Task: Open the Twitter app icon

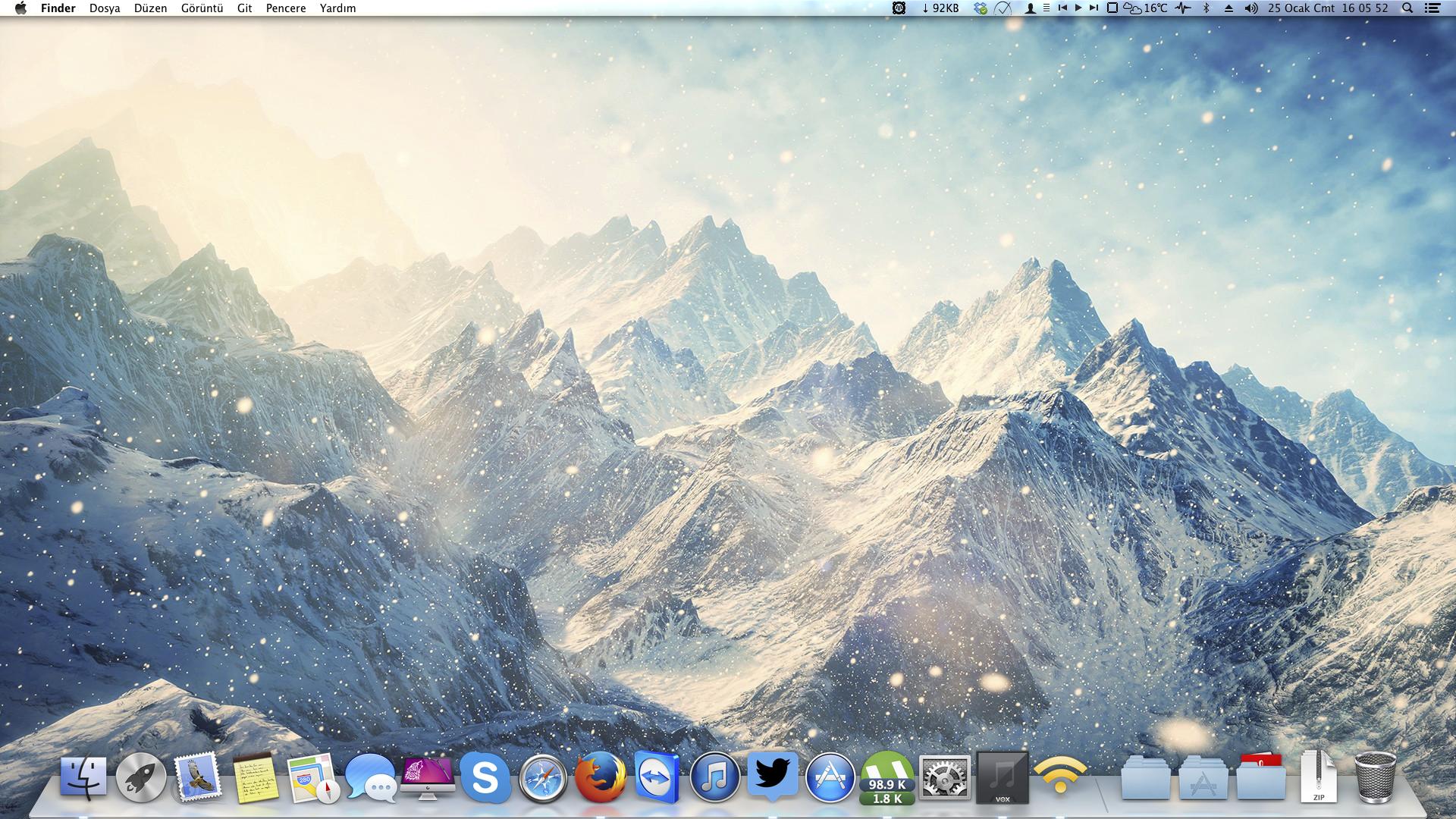Action: (x=772, y=775)
